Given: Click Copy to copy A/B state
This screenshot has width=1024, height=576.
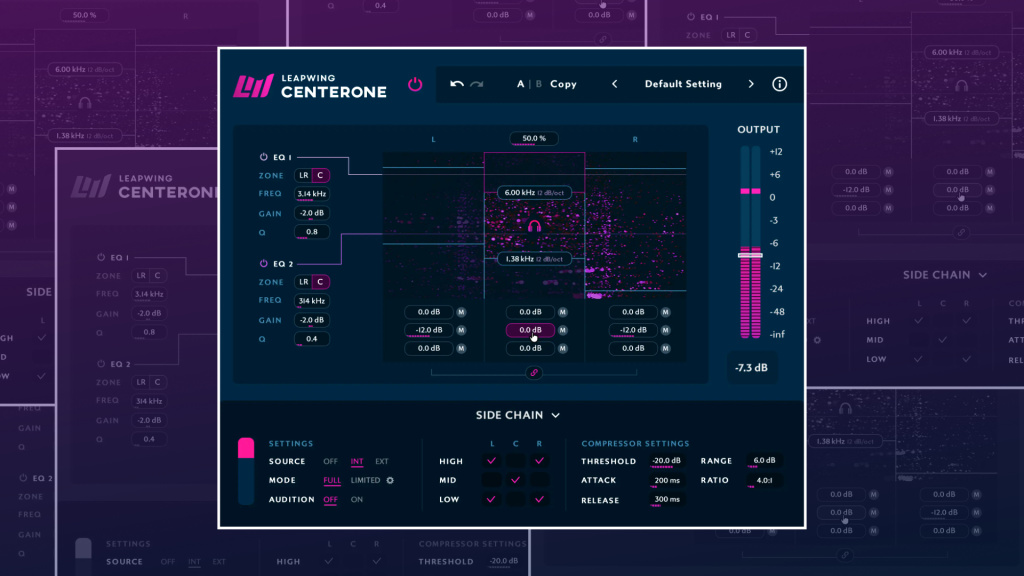Looking at the screenshot, I should point(563,84).
